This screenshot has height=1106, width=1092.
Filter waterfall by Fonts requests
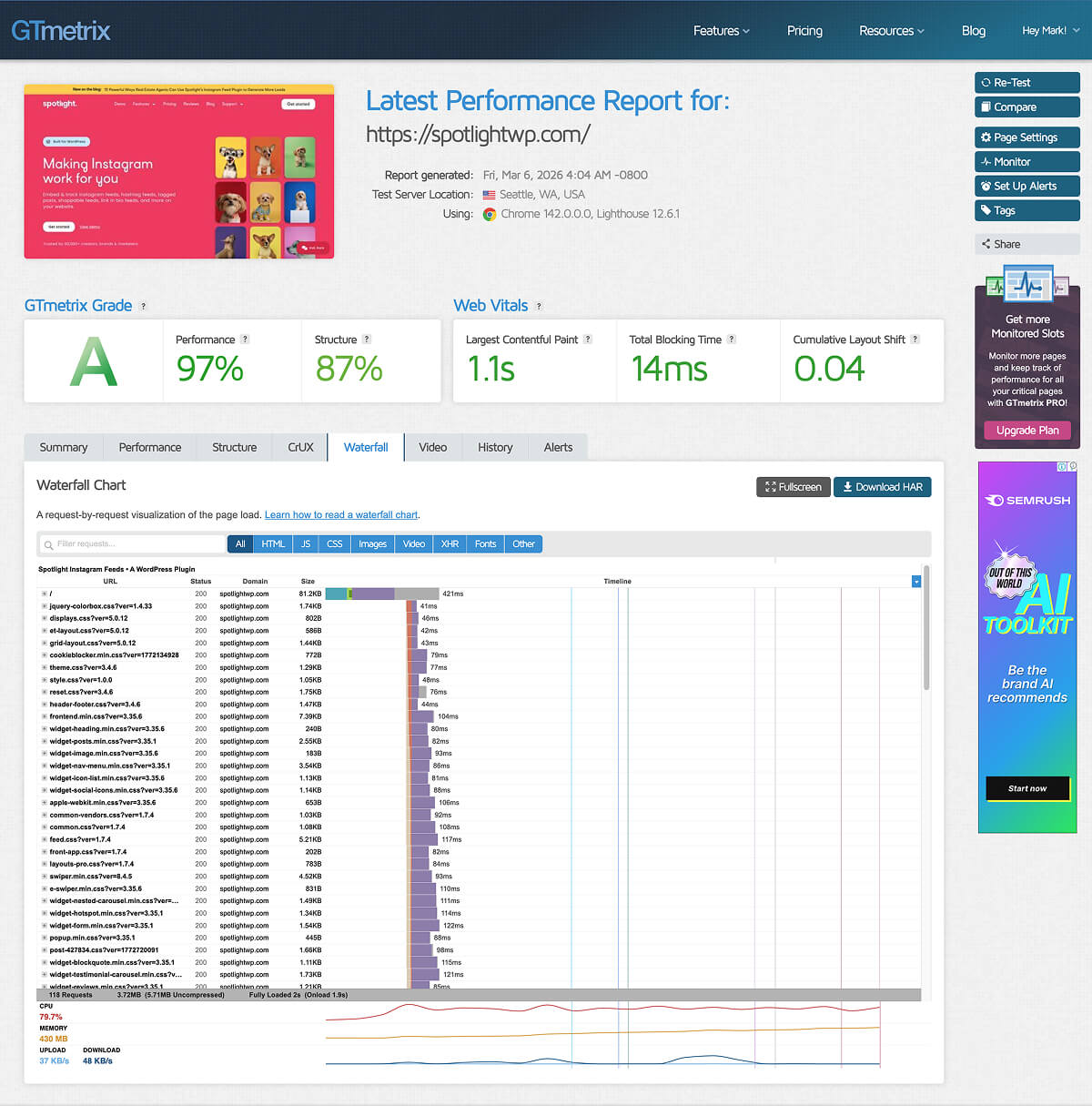pyautogui.click(x=485, y=544)
